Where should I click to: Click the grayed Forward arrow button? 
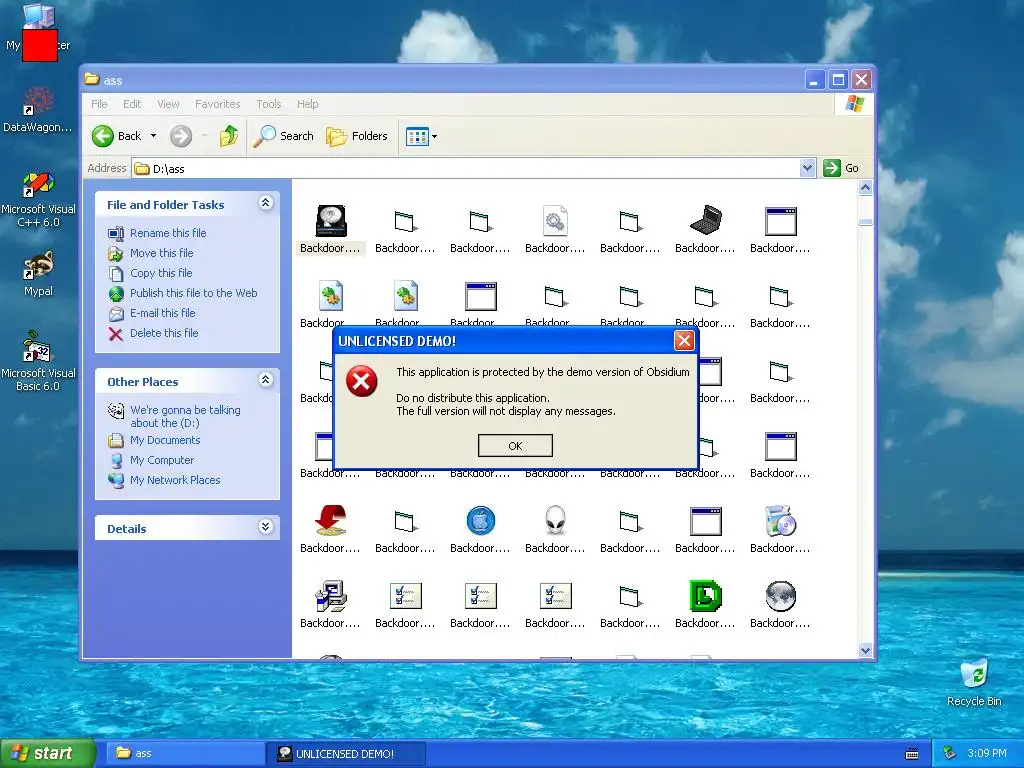(x=181, y=136)
